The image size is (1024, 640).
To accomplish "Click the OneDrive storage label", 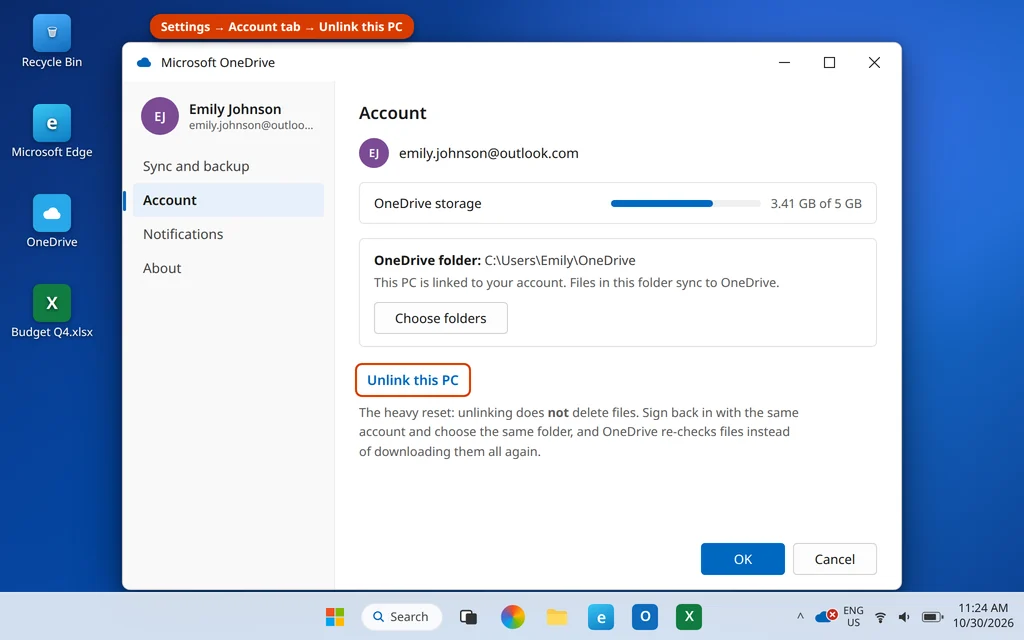I will pos(428,203).
